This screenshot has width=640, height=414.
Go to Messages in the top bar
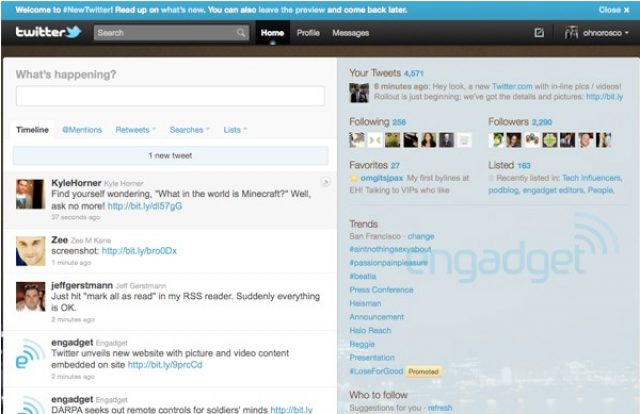tap(350, 33)
